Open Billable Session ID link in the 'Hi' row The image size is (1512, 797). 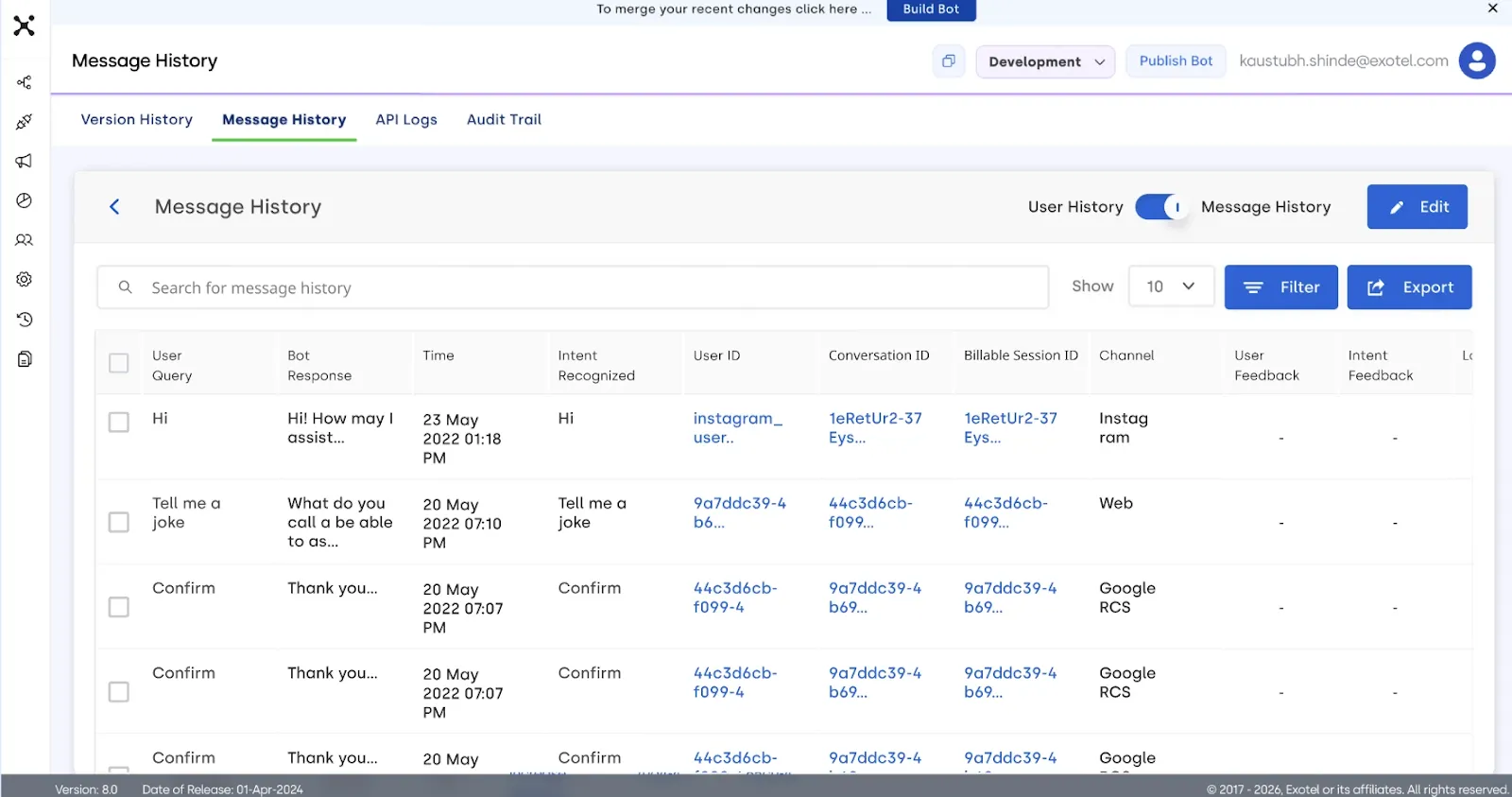coord(1010,428)
